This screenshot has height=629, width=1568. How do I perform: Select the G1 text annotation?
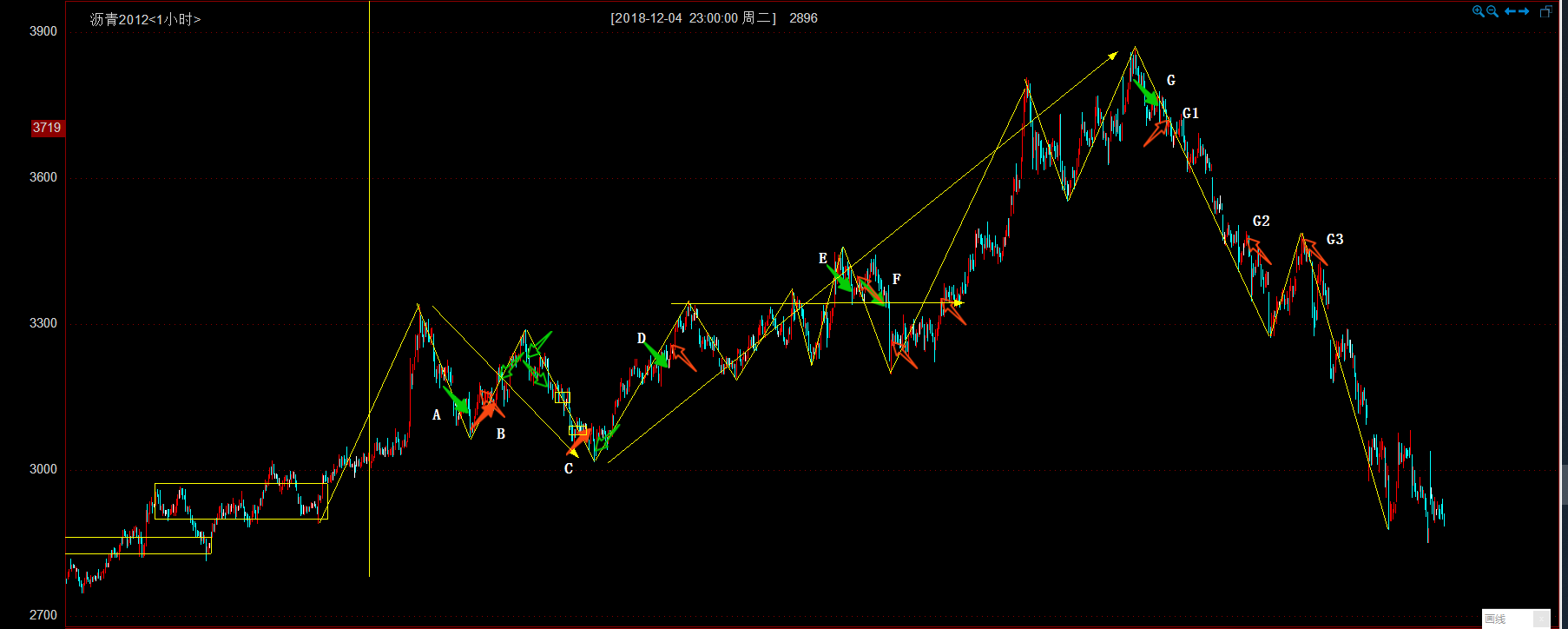coord(1190,113)
